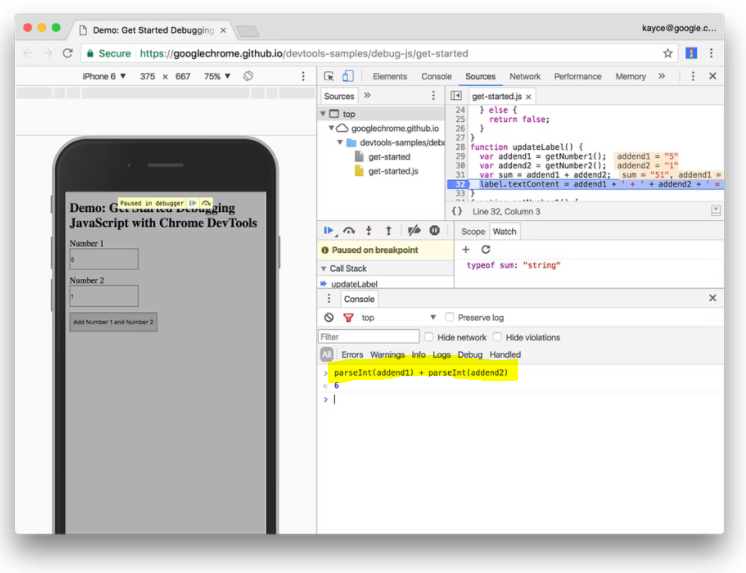Screen dimensions: 746x573
Task: Open Sources pane more options dots
Action: (433, 96)
